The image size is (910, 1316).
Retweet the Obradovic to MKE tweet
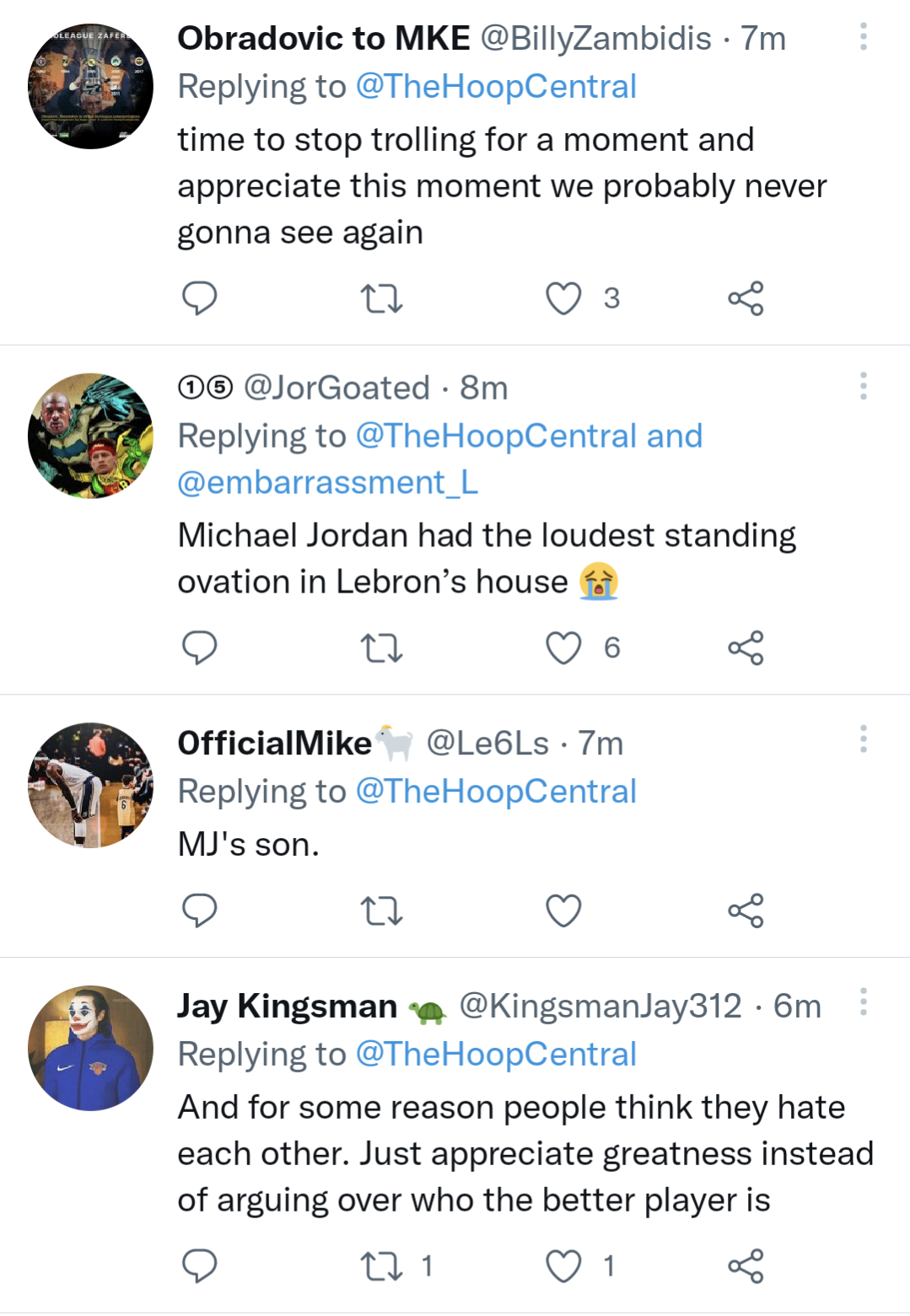381,298
